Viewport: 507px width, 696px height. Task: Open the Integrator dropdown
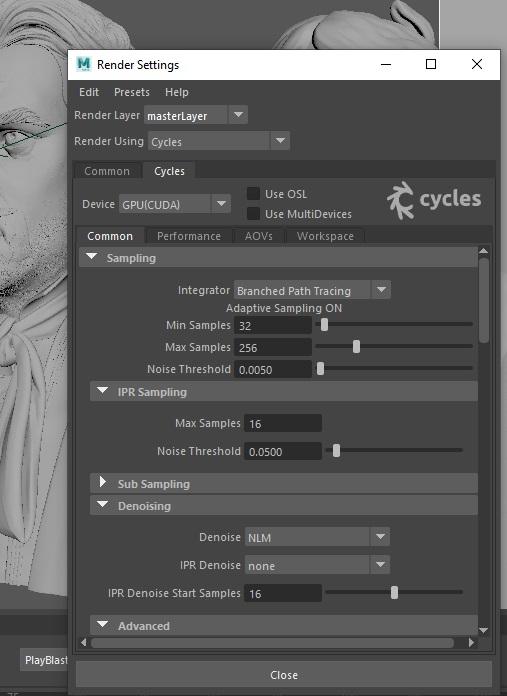click(312, 290)
